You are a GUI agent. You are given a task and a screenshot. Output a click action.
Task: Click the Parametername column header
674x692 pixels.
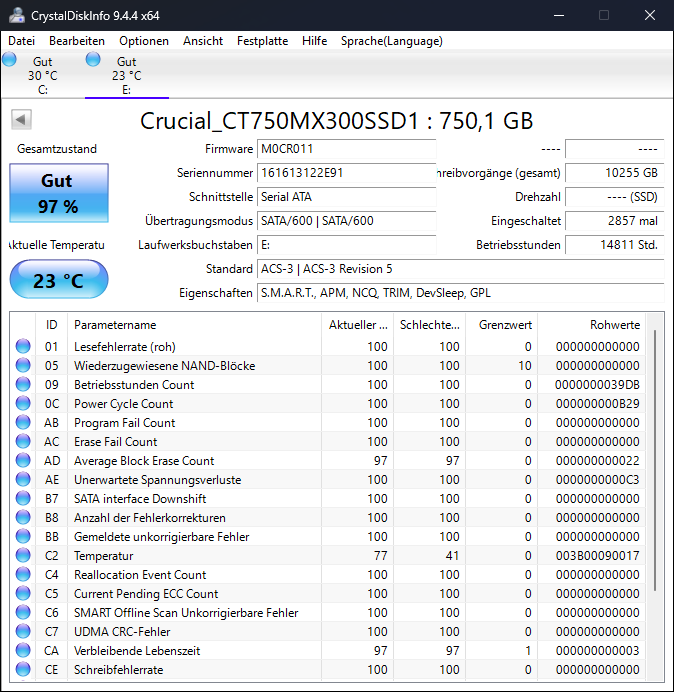click(194, 325)
